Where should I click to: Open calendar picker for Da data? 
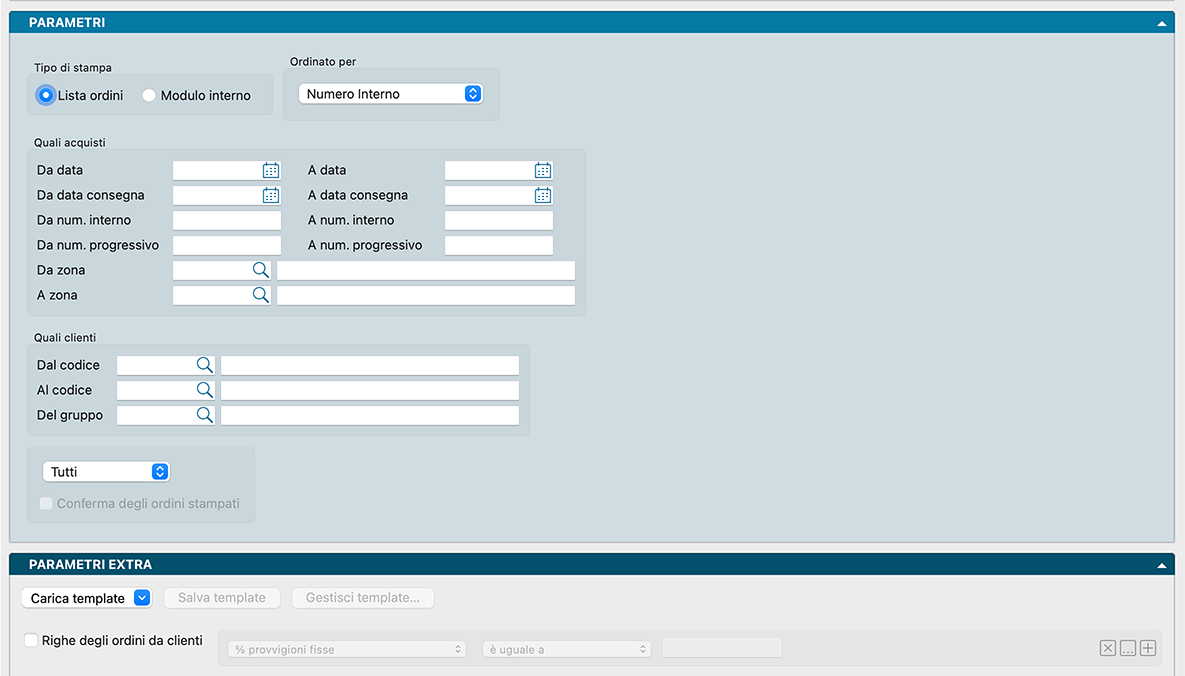pyautogui.click(x=271, y=171)
